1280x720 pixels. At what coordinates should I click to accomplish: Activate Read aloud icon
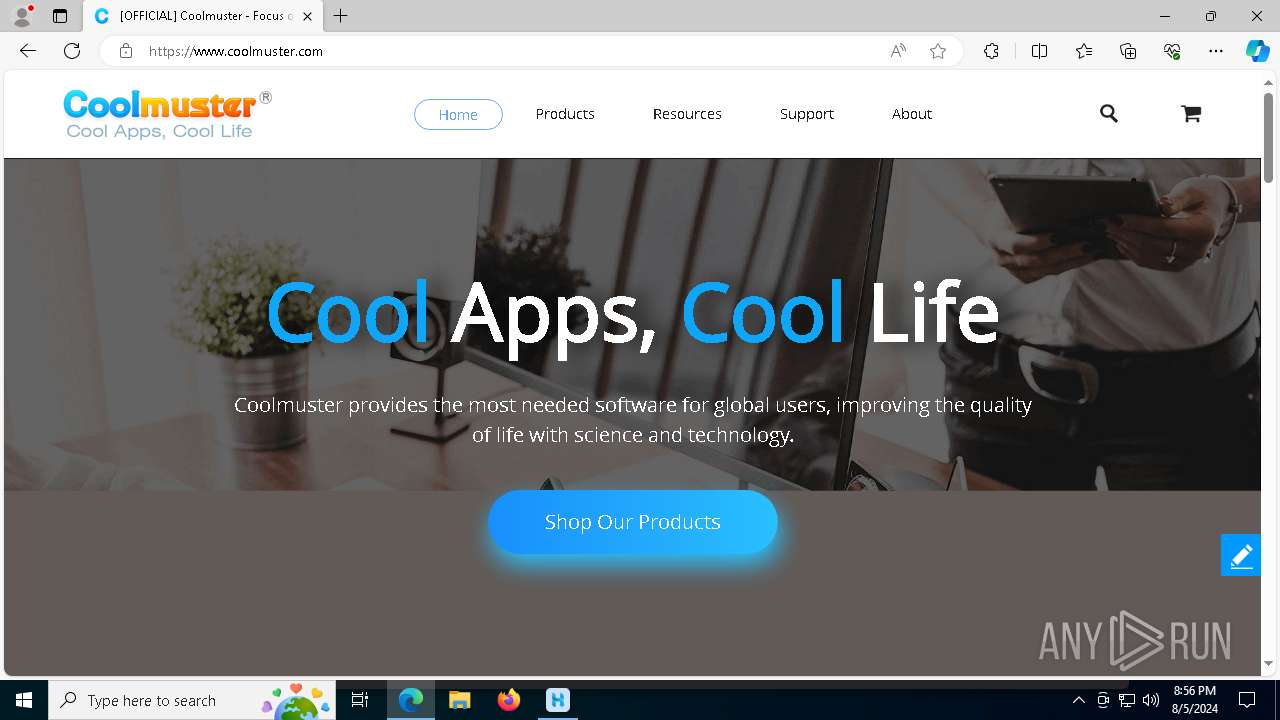click(898, 51)
